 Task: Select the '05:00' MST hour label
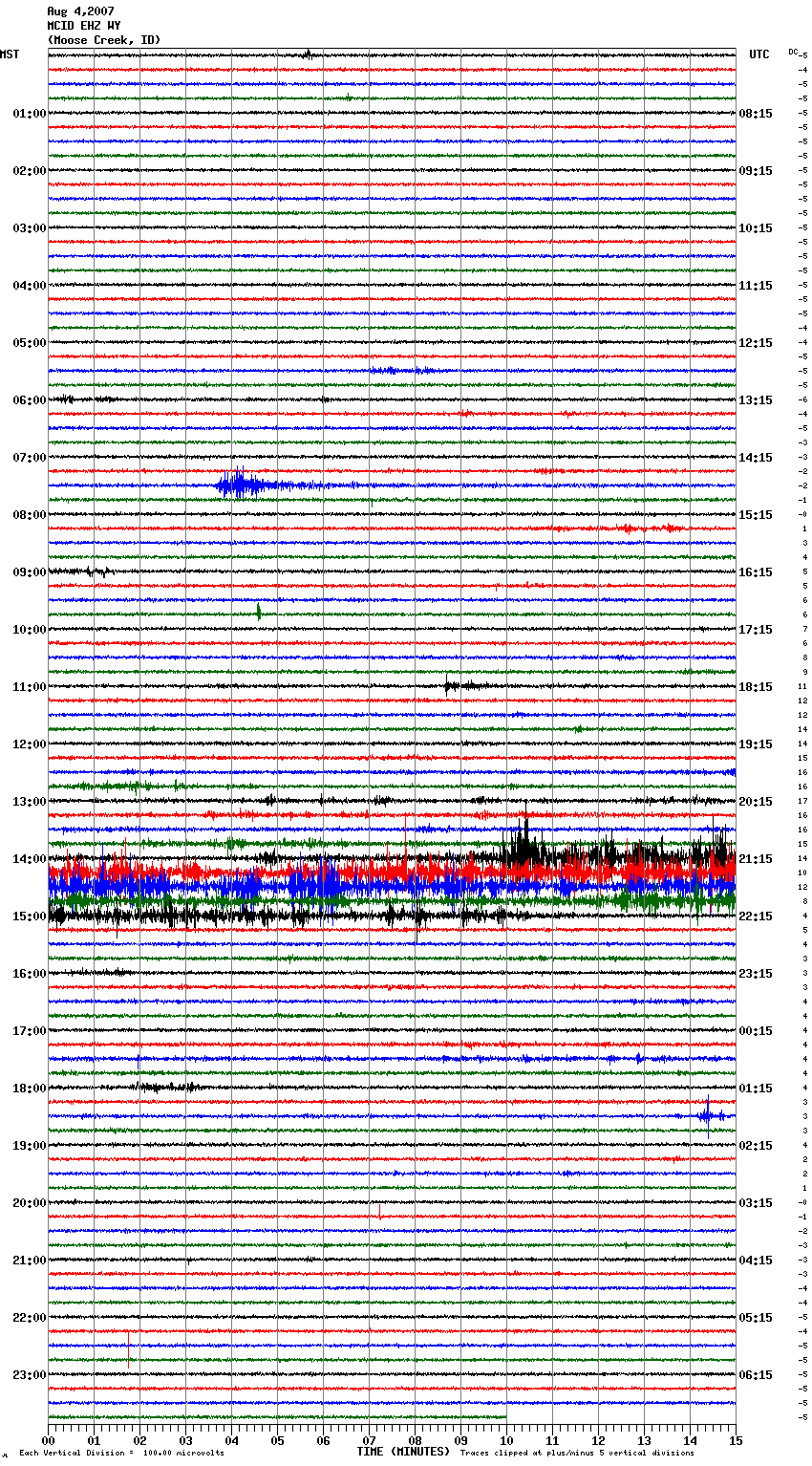pyautogui.click(x=29, y=343)
